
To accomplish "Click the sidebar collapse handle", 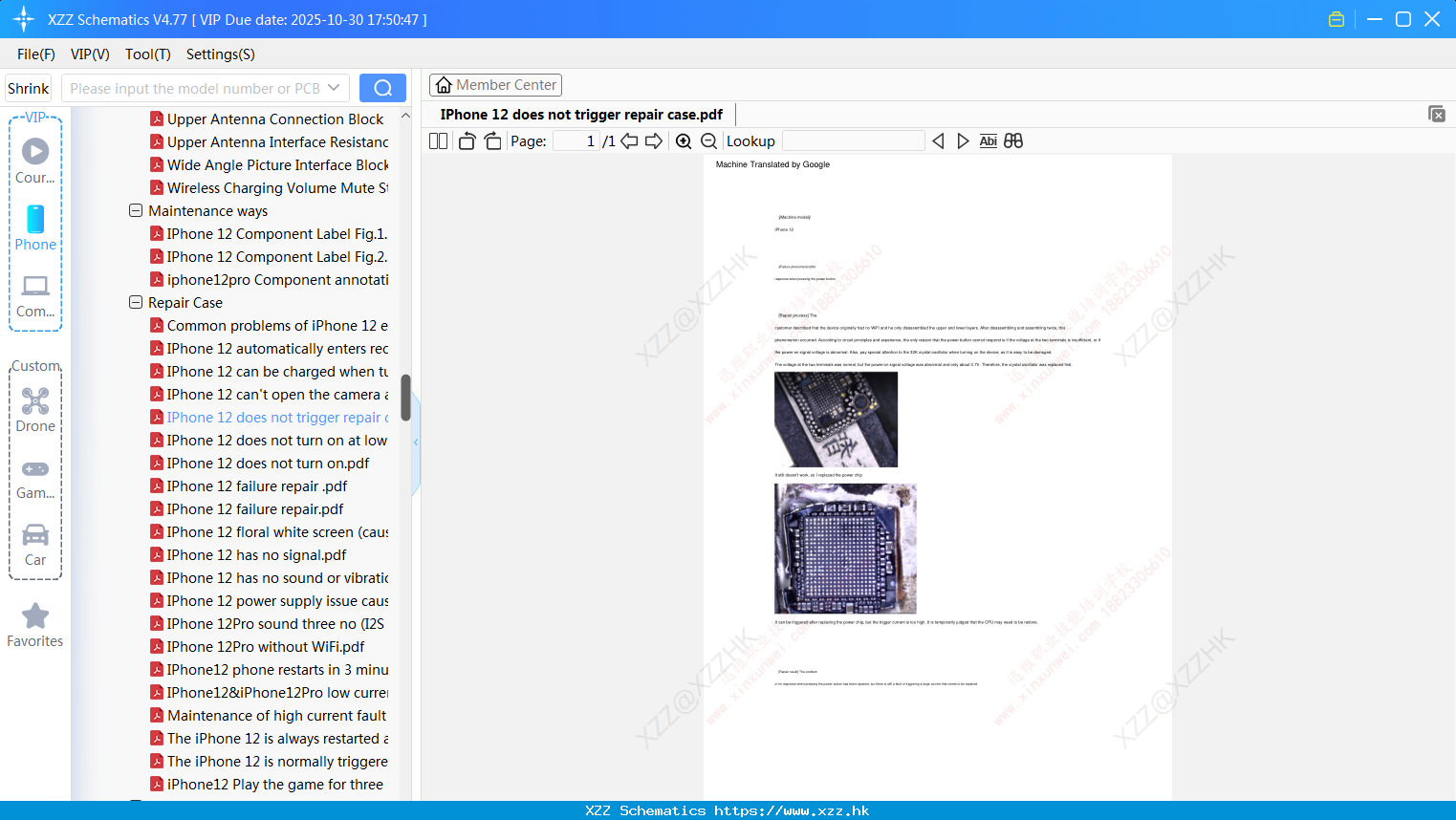I will click(x=416, y=442).
